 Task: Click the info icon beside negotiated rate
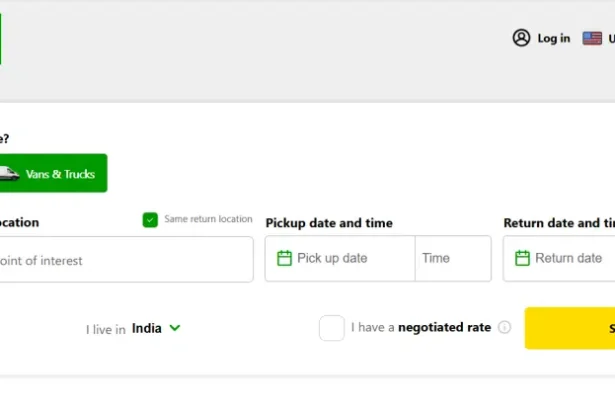click(504, 327)
